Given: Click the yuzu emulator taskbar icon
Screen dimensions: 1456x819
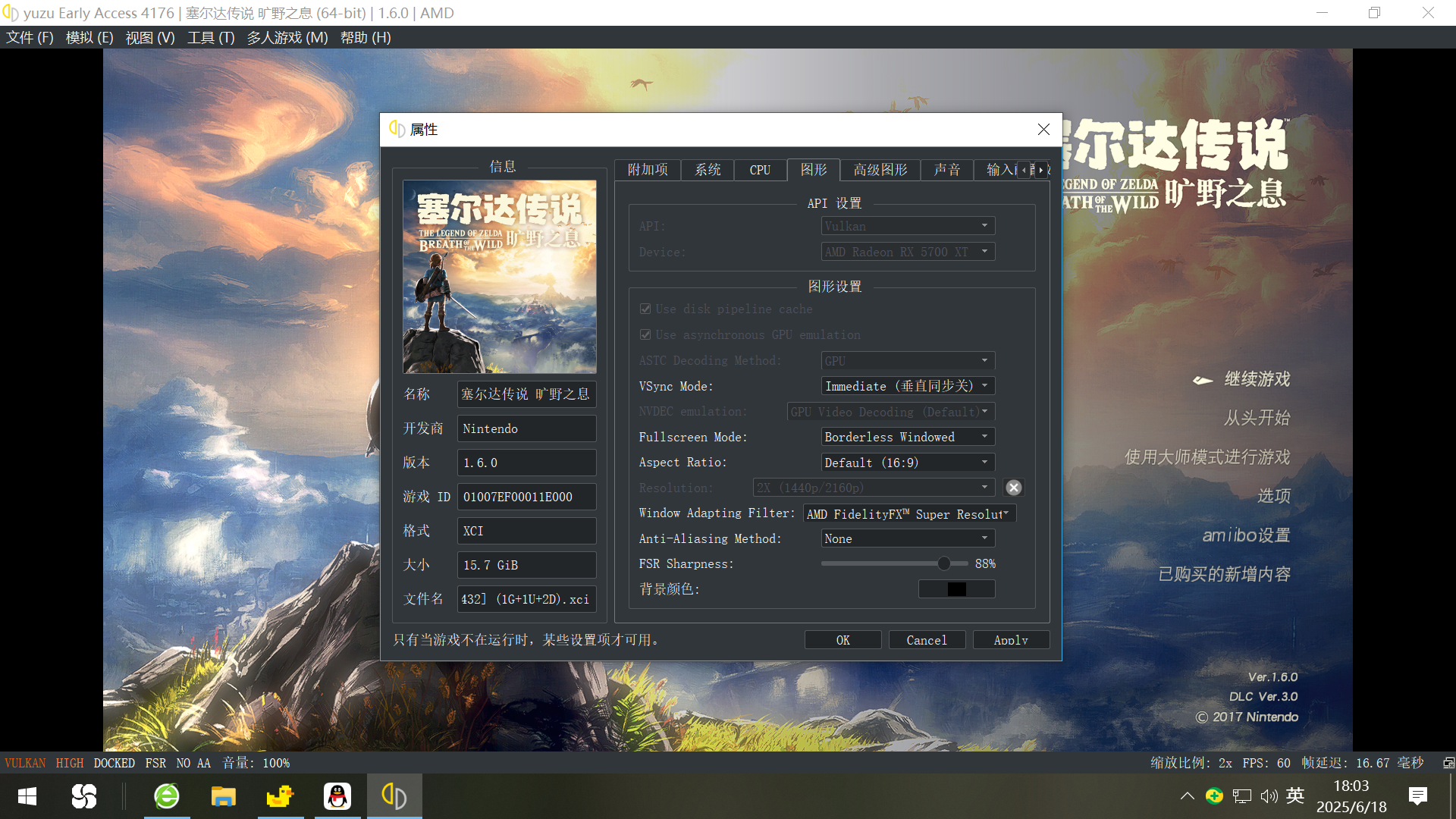Looking at the screenshot, I should pos(394,796).
